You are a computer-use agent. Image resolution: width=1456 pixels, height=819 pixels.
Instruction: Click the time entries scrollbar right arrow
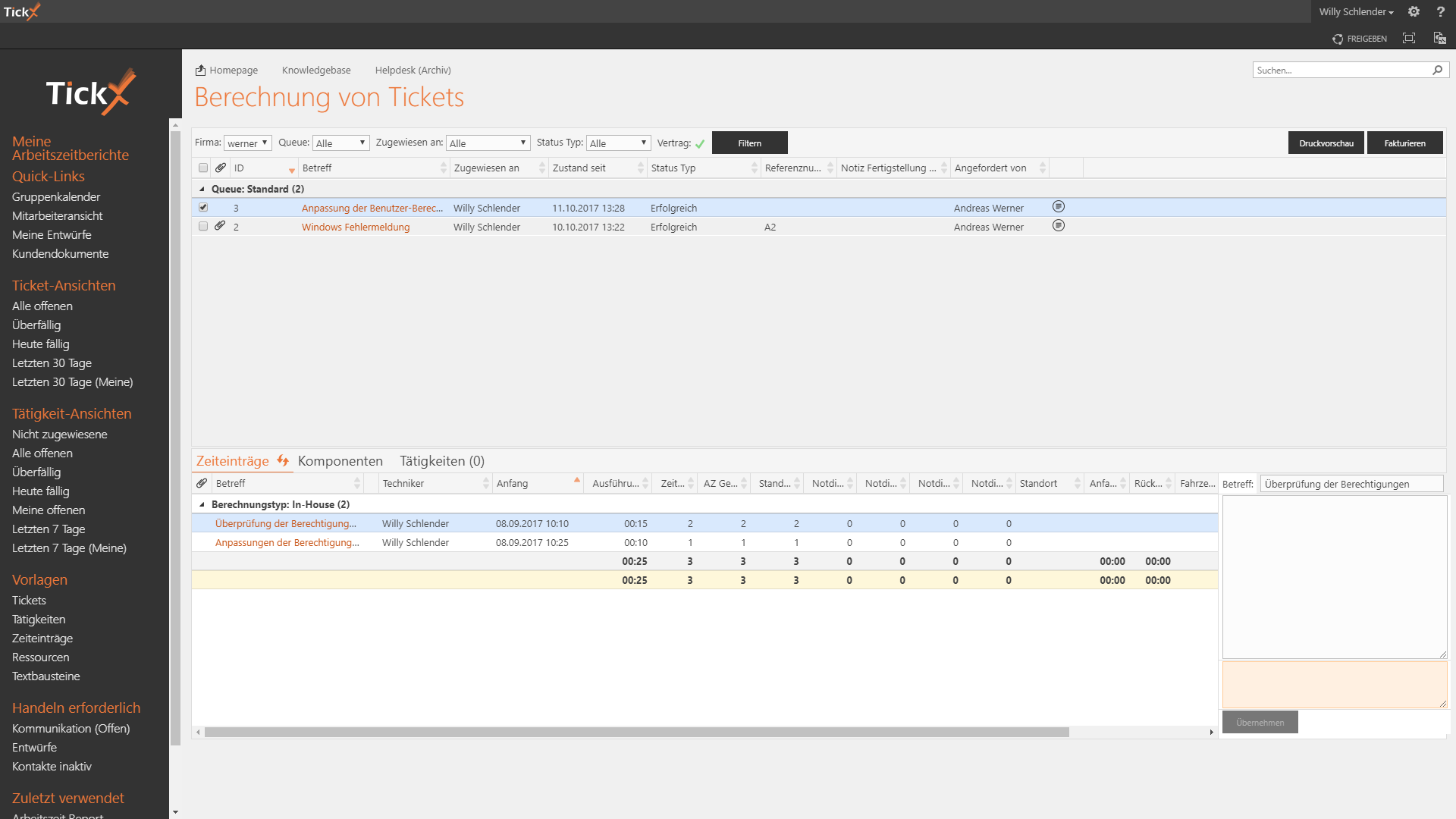(x=1212, y=732)
